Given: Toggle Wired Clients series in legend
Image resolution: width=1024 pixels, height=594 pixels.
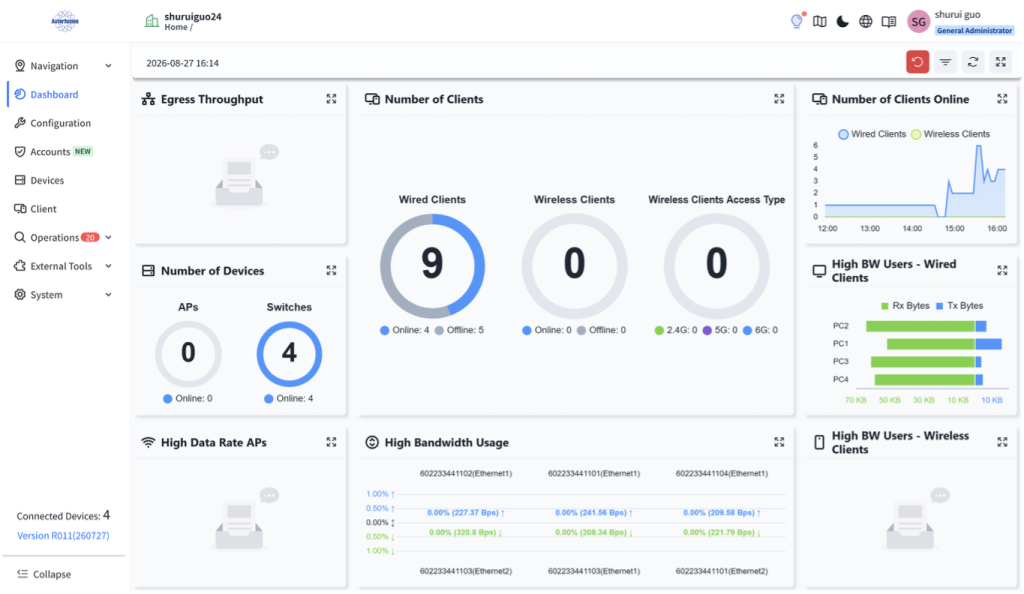Looking at the screenshot, I should click(x=872, y=134).
